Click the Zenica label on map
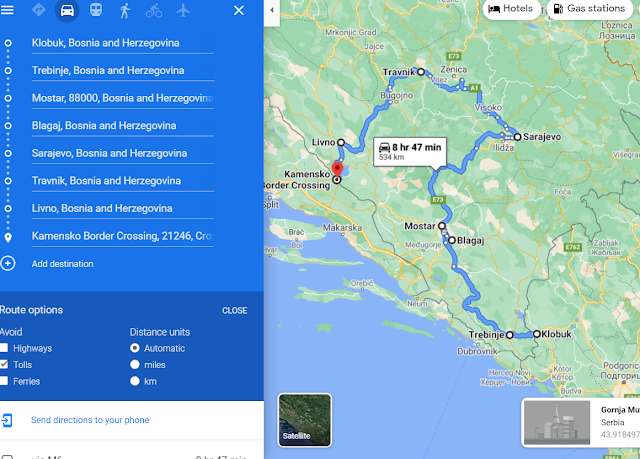The width and height of the screenshot is (640, 459). 453,69
